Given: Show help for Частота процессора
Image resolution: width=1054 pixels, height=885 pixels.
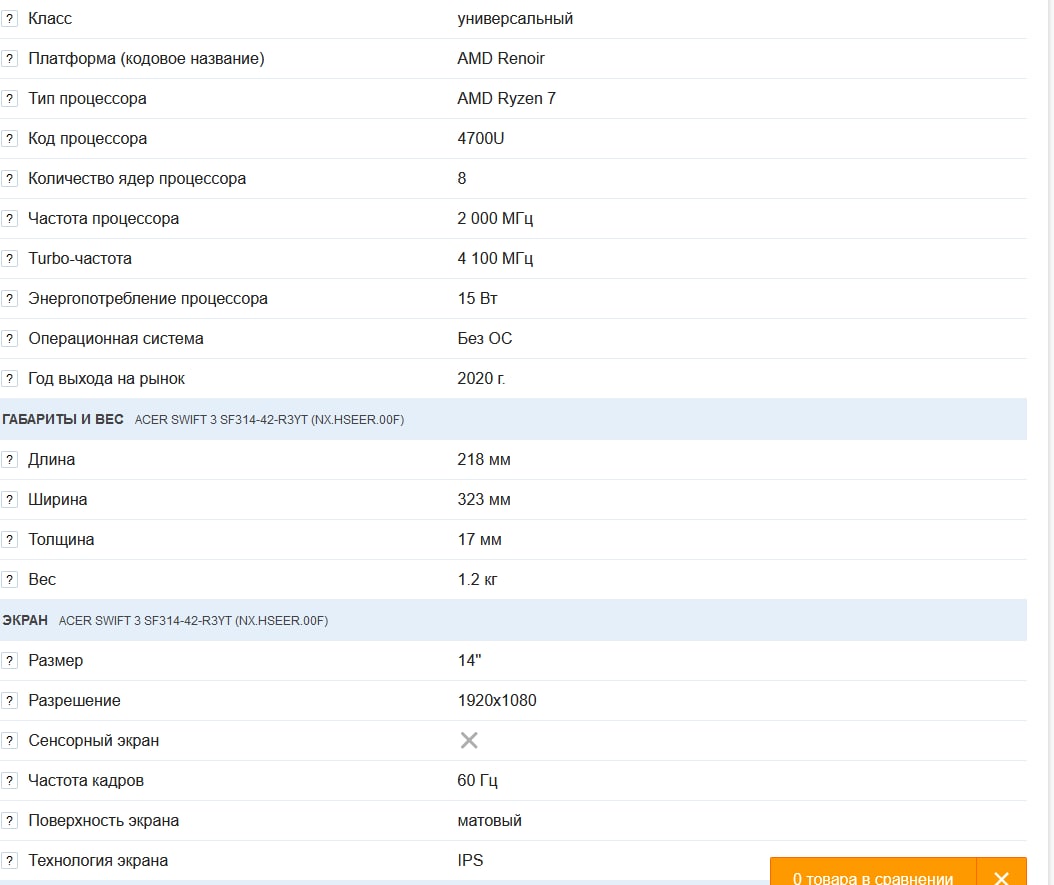Looking at the screenshot, I should pyautogui.click(x=9, y=218).
